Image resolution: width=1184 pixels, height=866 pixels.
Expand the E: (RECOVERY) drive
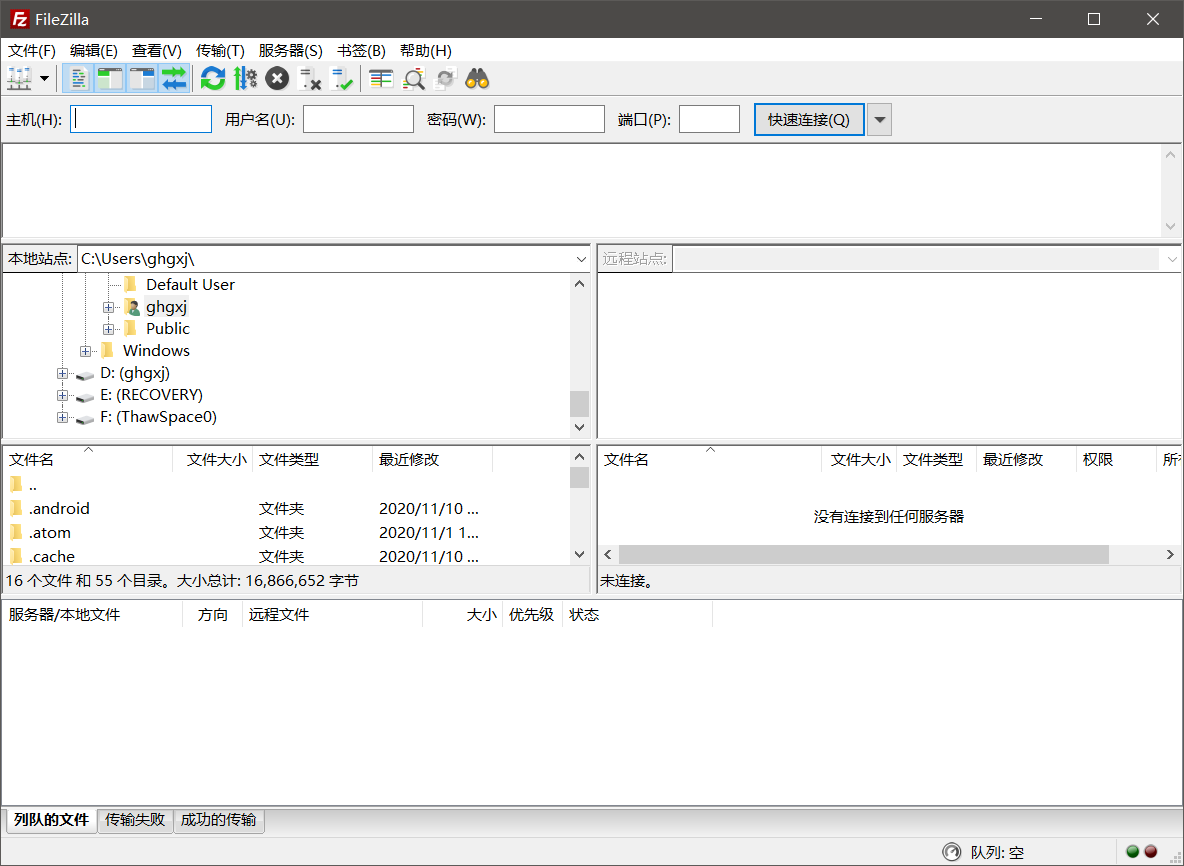[x=62, y=395]
